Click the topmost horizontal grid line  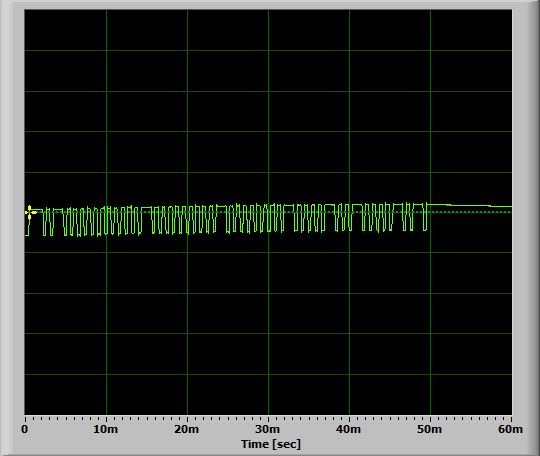click(268, 51)
